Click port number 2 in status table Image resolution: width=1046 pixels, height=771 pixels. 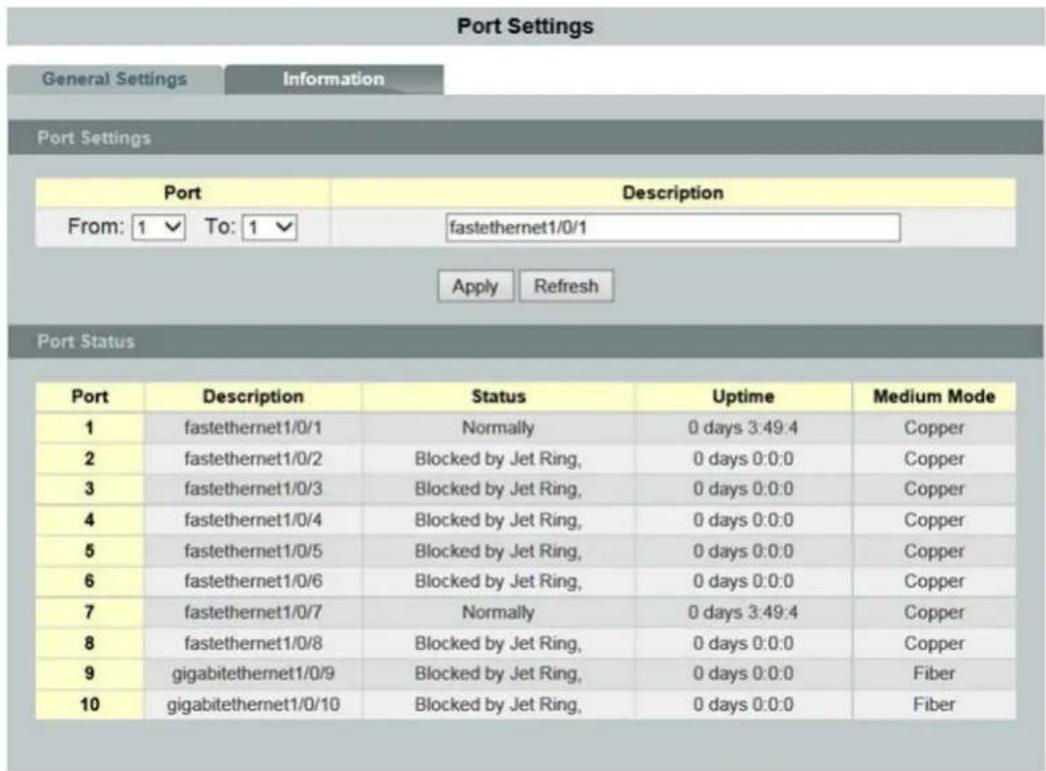pyautogui.click(x=89, y=459)
